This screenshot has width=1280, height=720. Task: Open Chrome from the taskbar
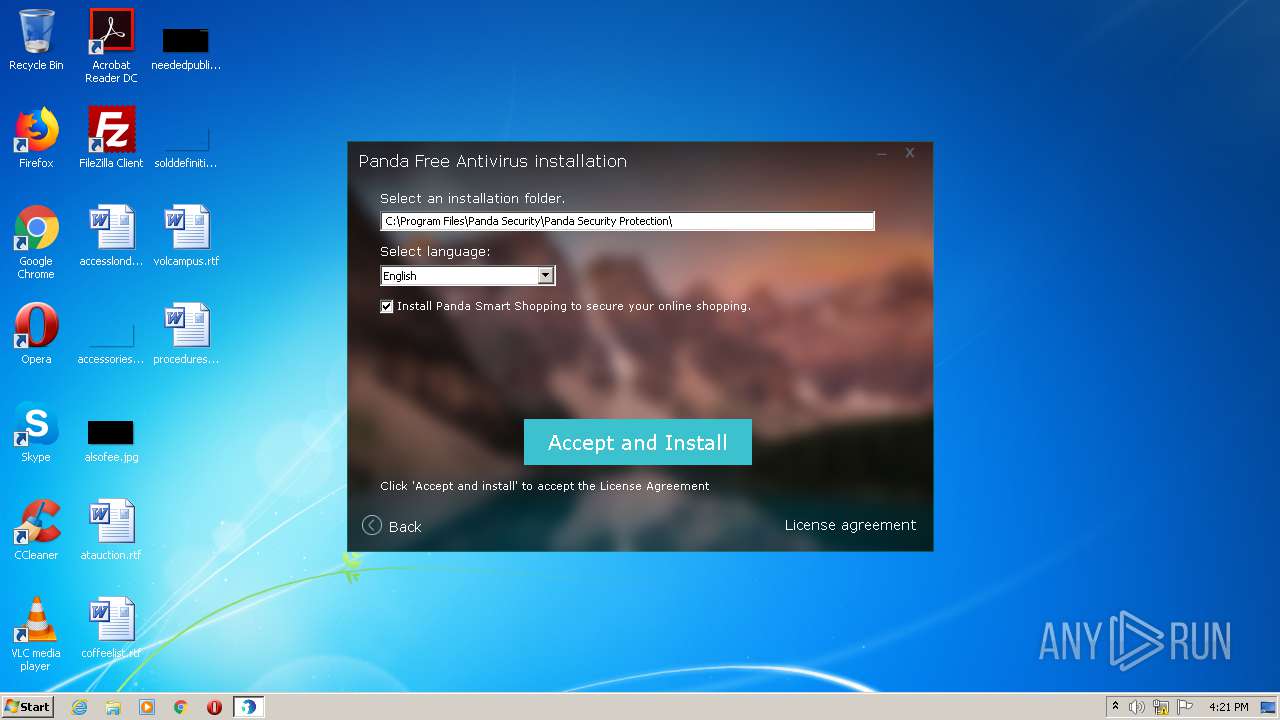pos(181,707)
